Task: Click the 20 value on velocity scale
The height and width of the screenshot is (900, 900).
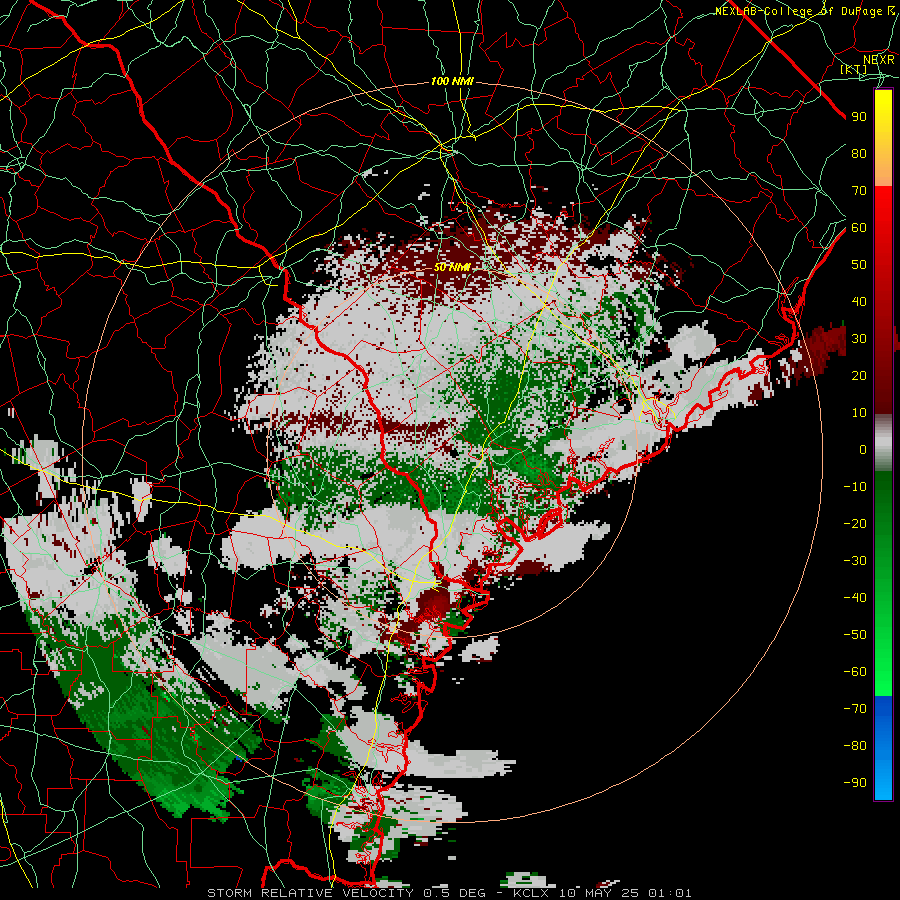Action: tap(859, 375)
